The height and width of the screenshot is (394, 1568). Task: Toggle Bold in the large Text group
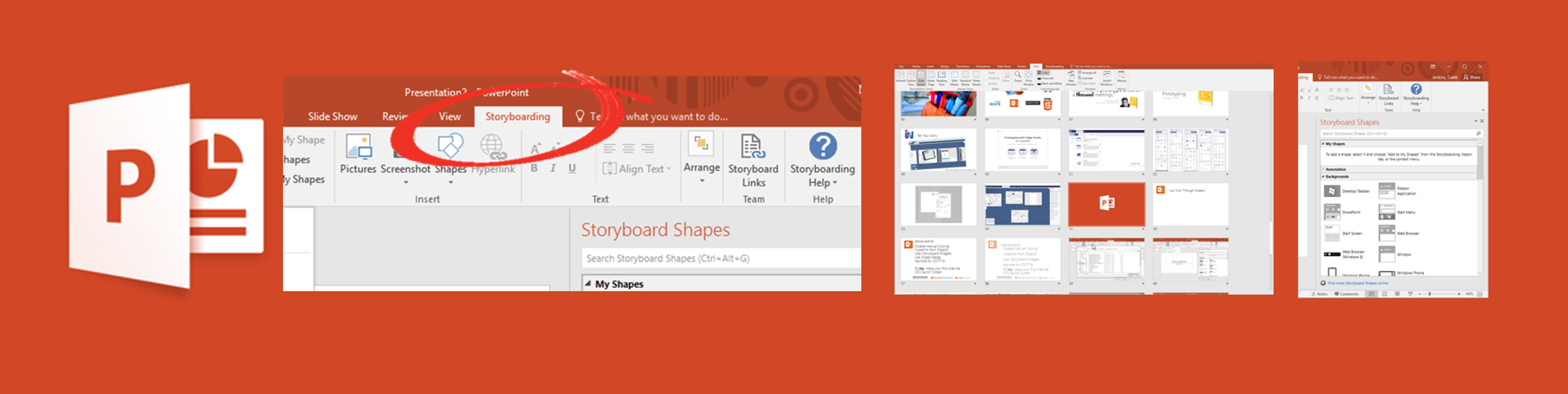pos(534,168)
